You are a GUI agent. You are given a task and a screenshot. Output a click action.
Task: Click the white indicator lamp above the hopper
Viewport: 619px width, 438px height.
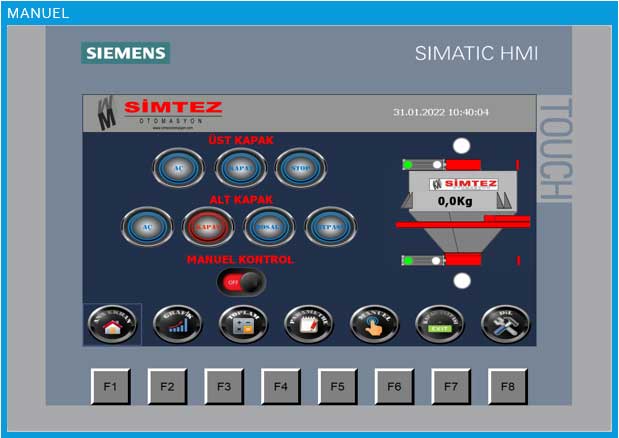click(461, 146)
